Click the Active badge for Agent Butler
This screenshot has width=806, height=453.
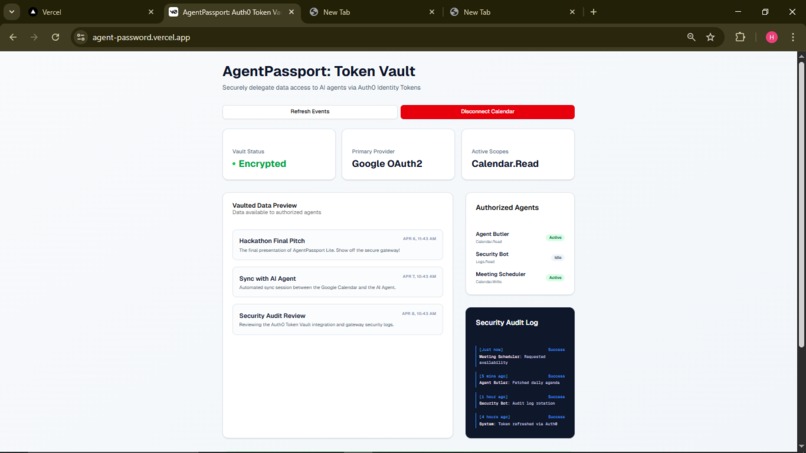coord(555,238)
